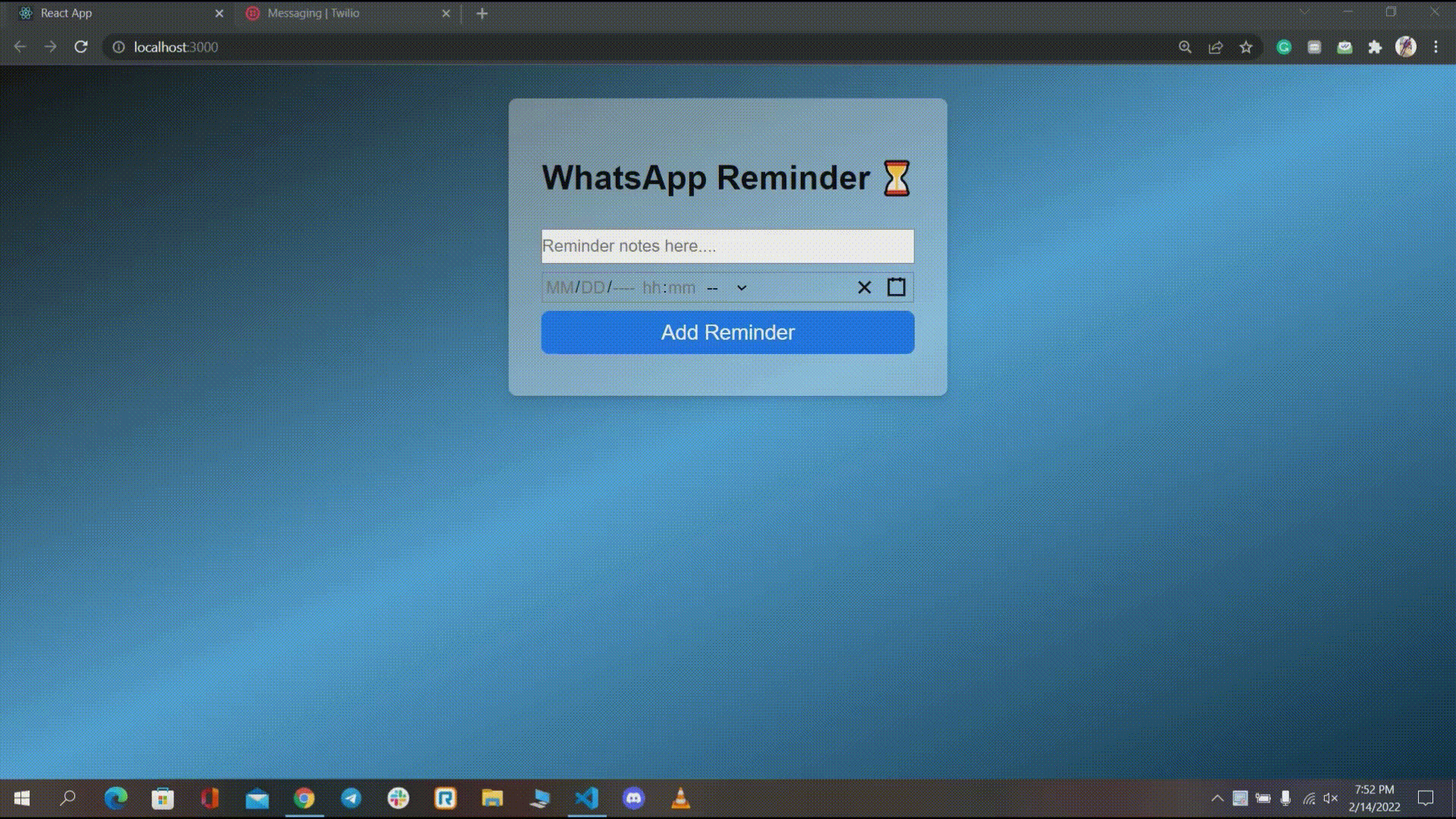Open the browser bookmark star icon
The image size is (1456, 819).
point(1247,47)
